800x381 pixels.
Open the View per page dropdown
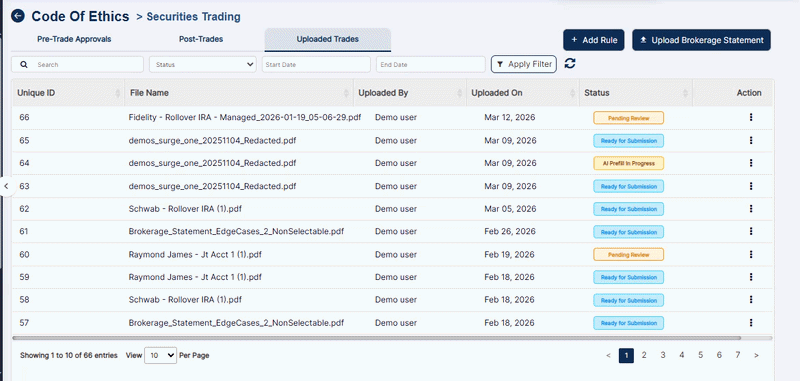[160, 355]
